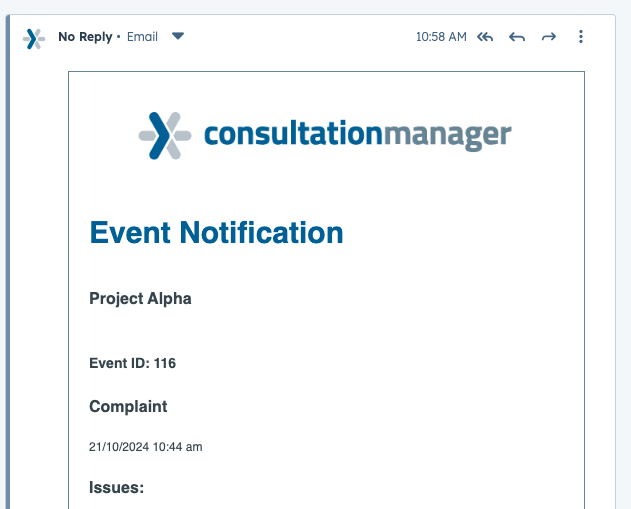Viewport: 631px width, 509px height.
Task: Click the blue vertical bar at the message's left edge
Action: click(8, 260)
